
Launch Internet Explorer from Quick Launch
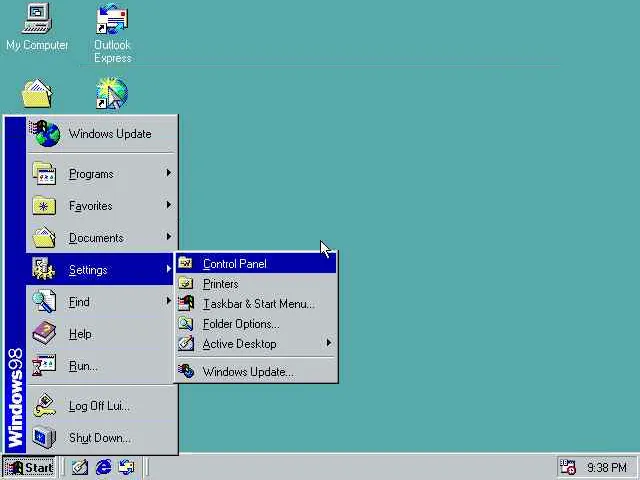click(x=103, y=467)
